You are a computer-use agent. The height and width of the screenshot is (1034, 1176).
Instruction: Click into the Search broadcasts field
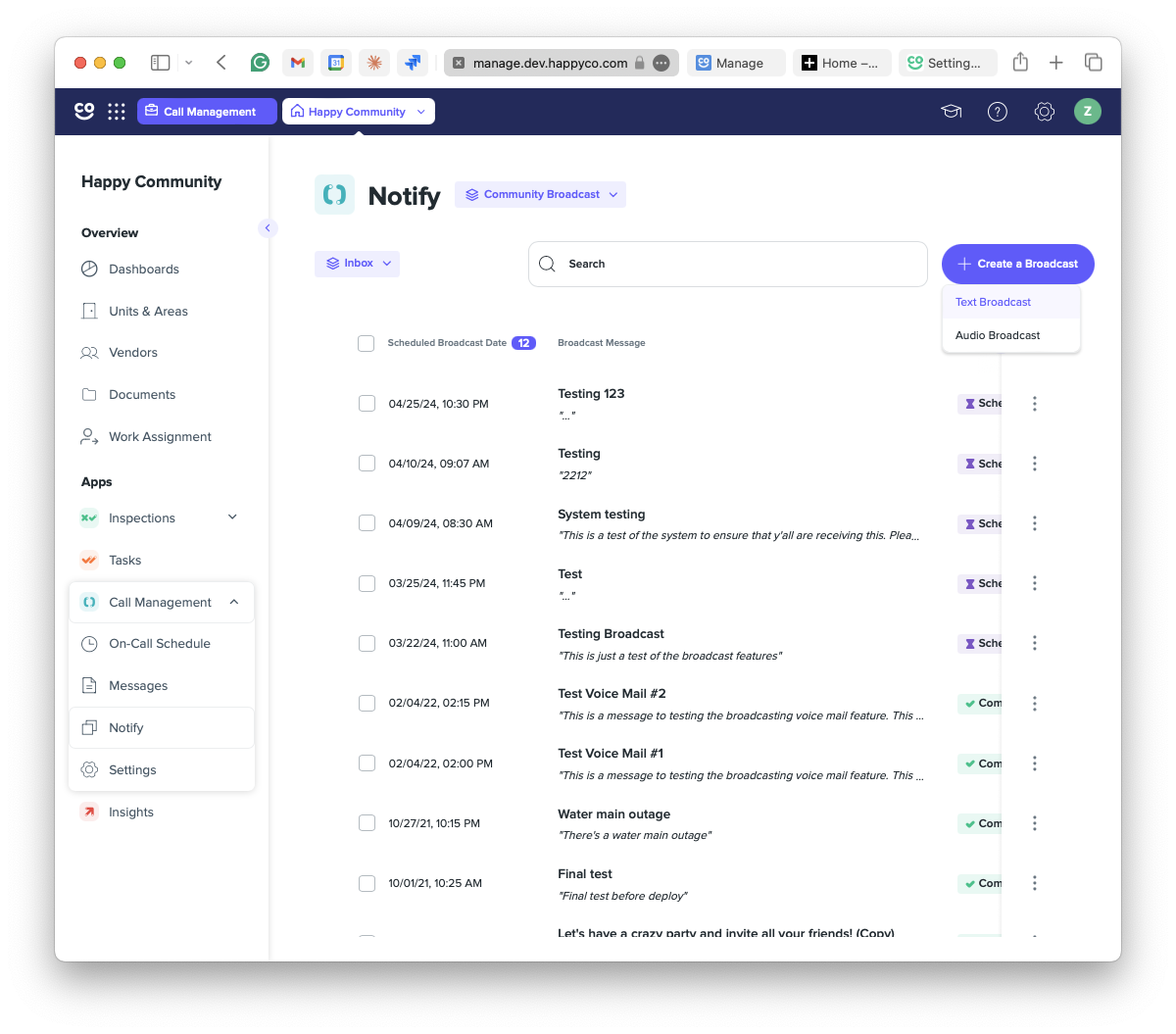tap(728, 264)
